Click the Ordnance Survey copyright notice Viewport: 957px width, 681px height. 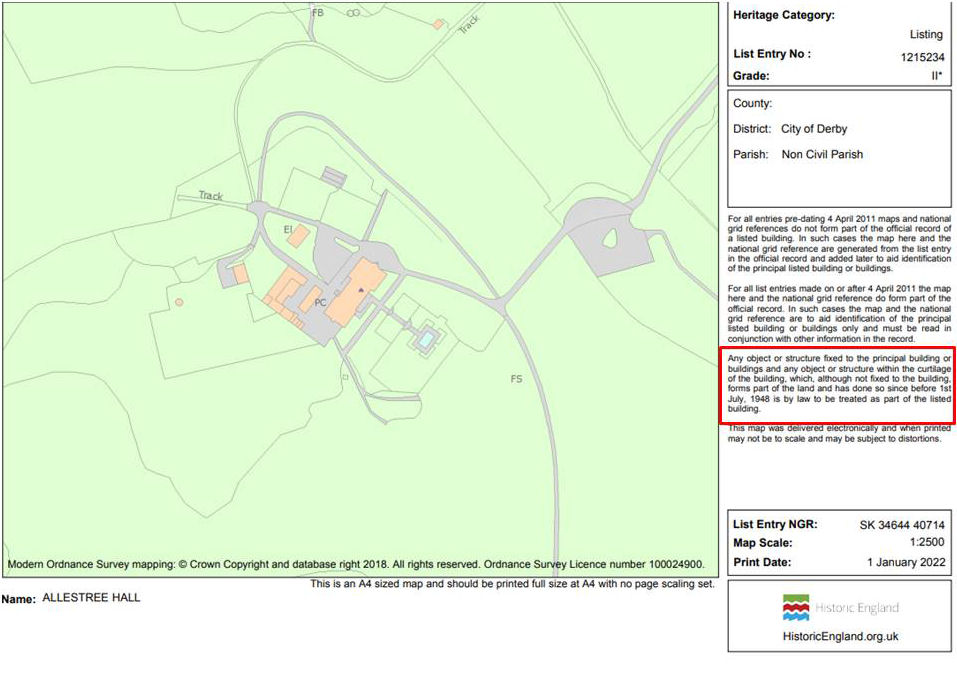(x=355, y=564)
